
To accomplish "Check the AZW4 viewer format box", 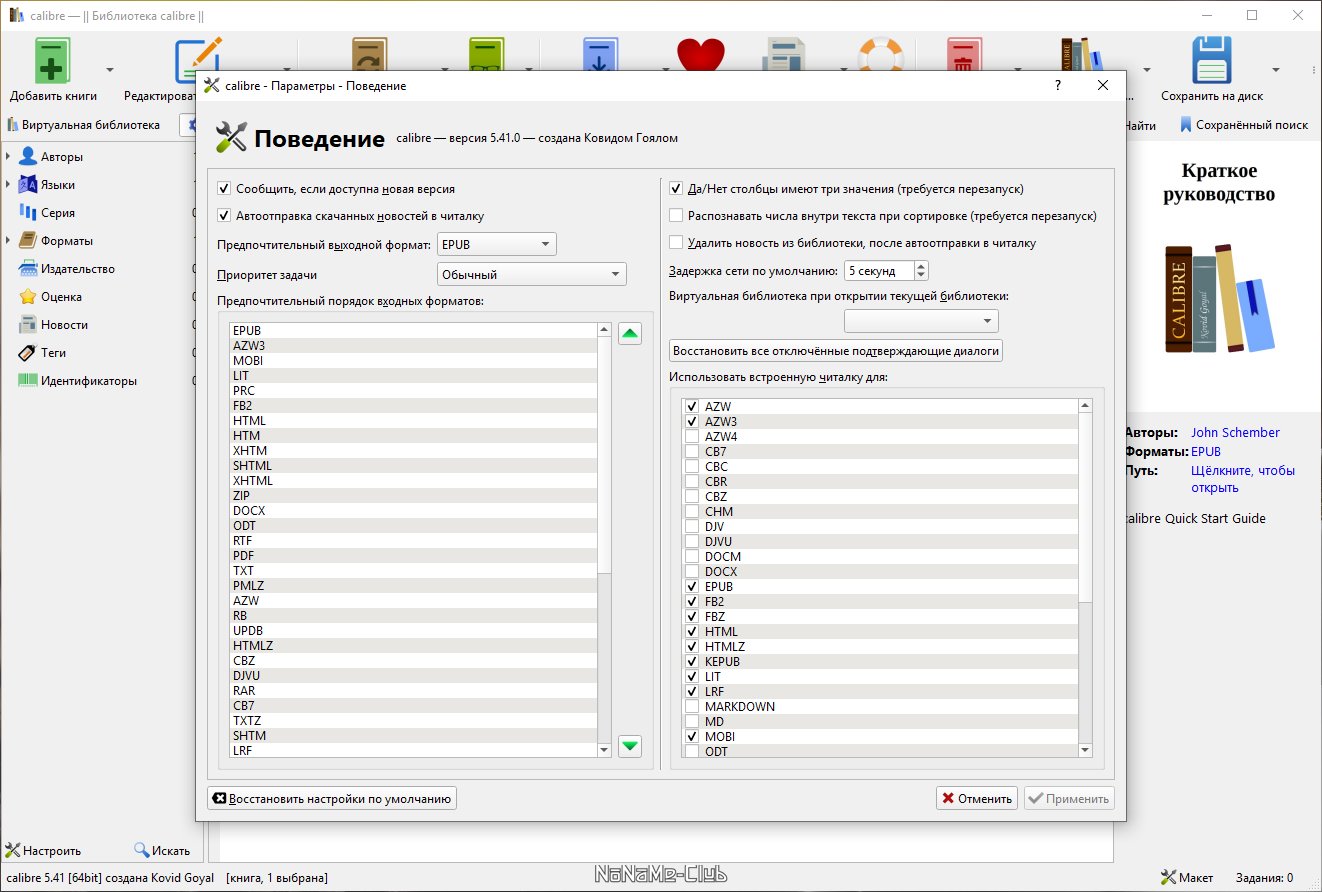I will point(691,437).
